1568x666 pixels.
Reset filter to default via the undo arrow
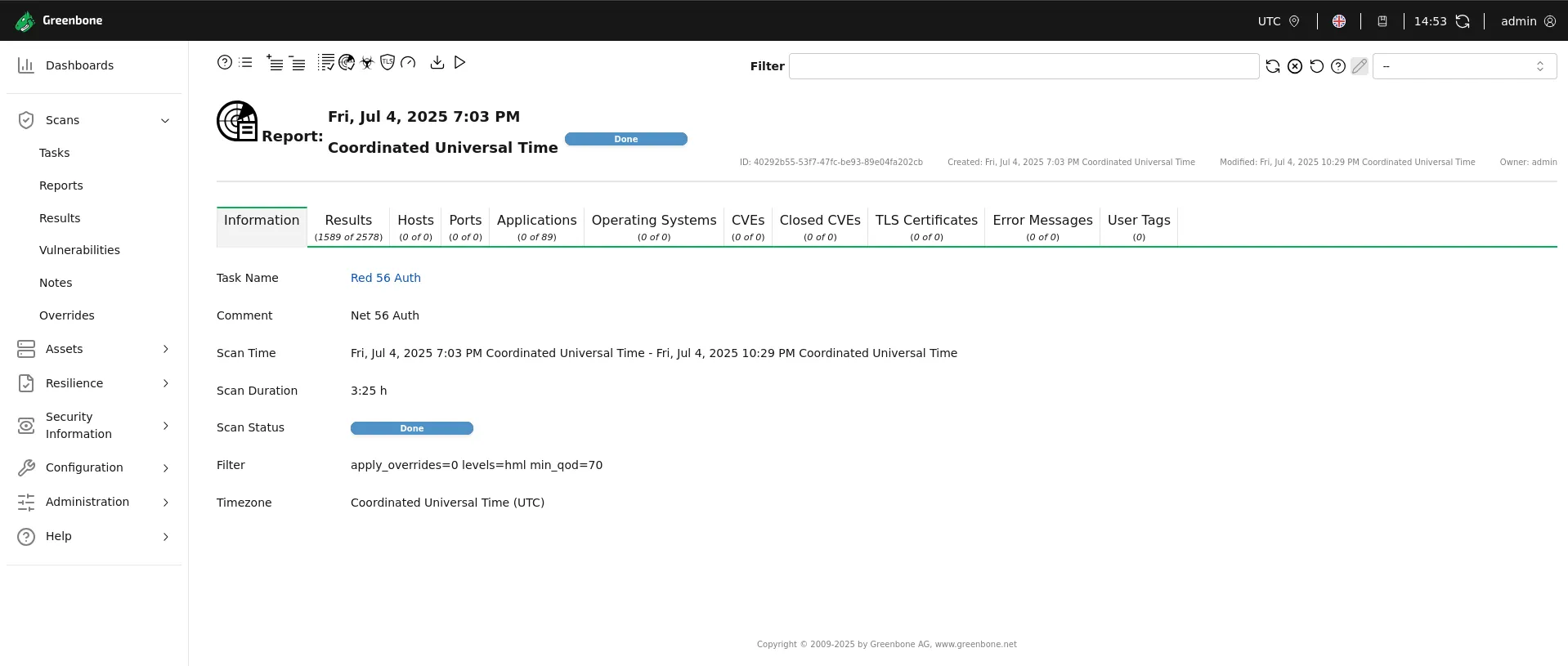click(x=1316, y=66)
